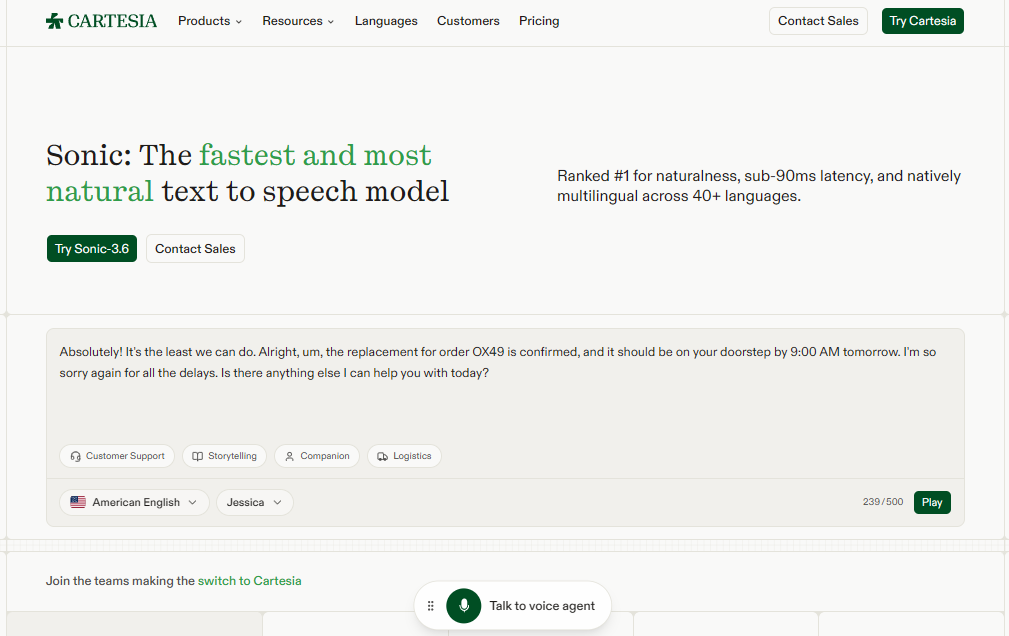Click the headset icon on Customer Support chip
Screen dimensions: 1009x636
pos(75,456)
